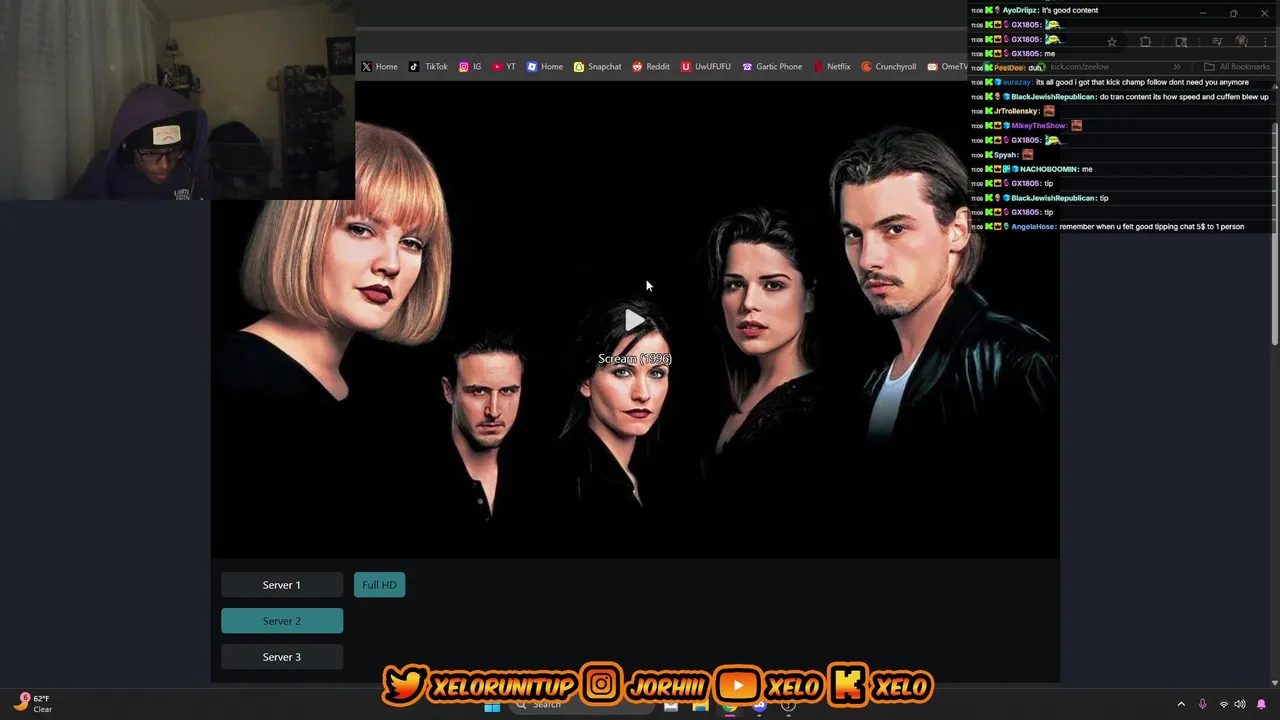Open the browser extensions puzzle icon
This screenshot has width=1280, height=720.
pos(1145,42)
